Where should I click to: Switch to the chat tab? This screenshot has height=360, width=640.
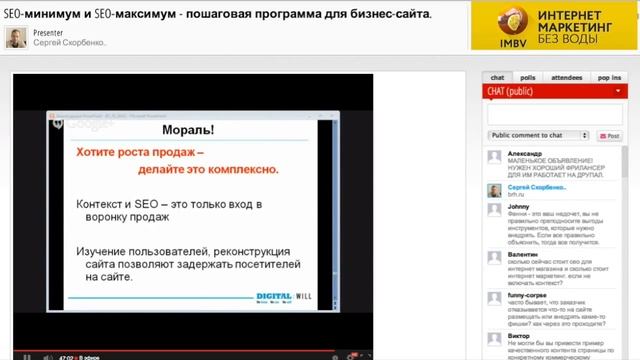(497, 78)
